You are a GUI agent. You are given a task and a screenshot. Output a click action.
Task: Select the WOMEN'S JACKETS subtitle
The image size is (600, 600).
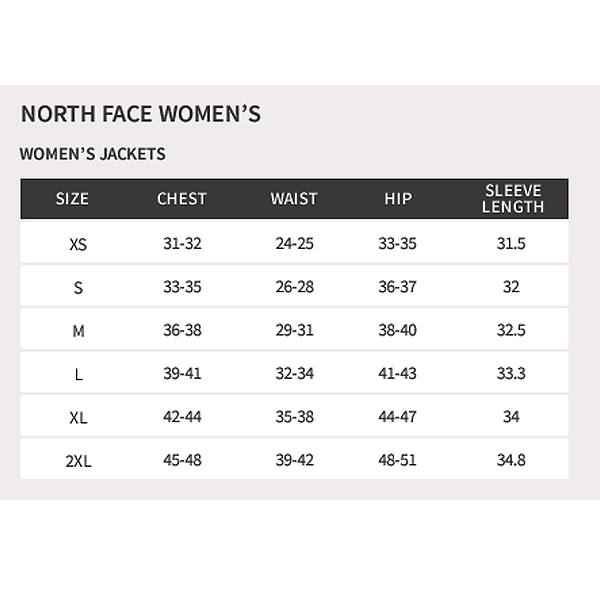[93, 154]
